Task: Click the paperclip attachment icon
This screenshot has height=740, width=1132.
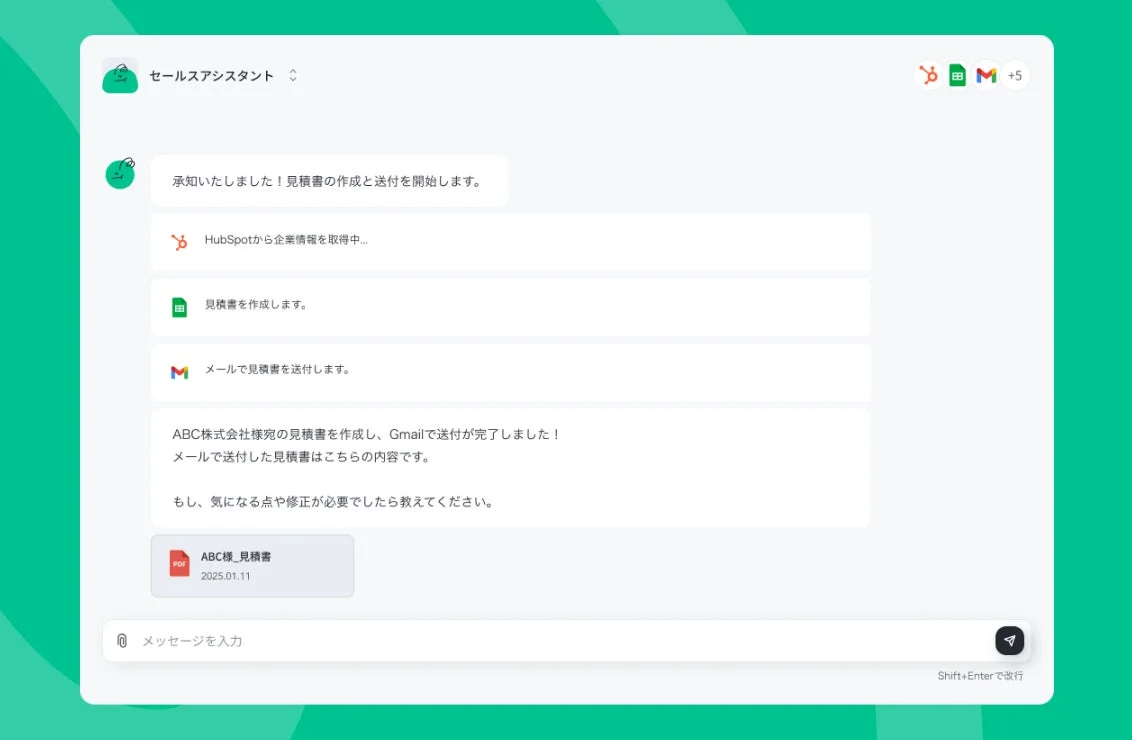Action: [x=123, y=641]
